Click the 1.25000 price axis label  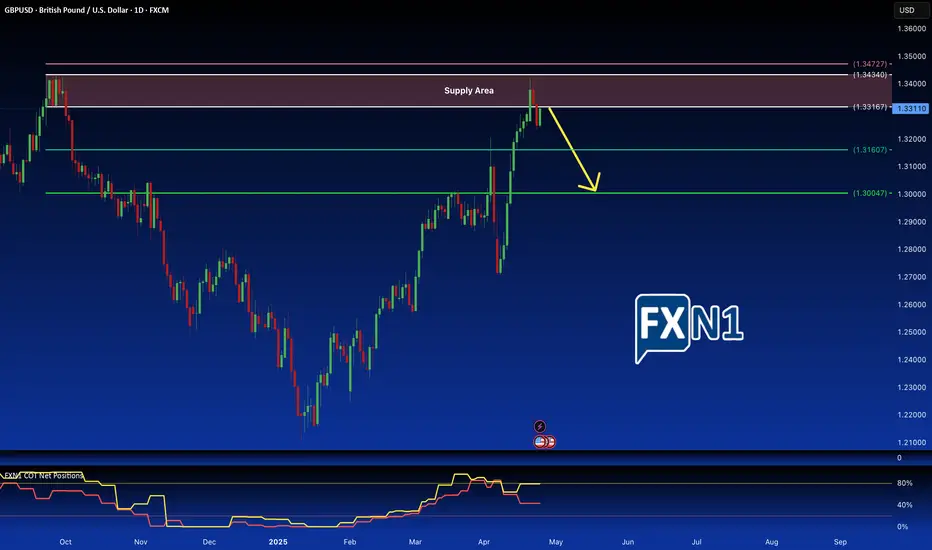pyautogui.click(x=912, y=332)
